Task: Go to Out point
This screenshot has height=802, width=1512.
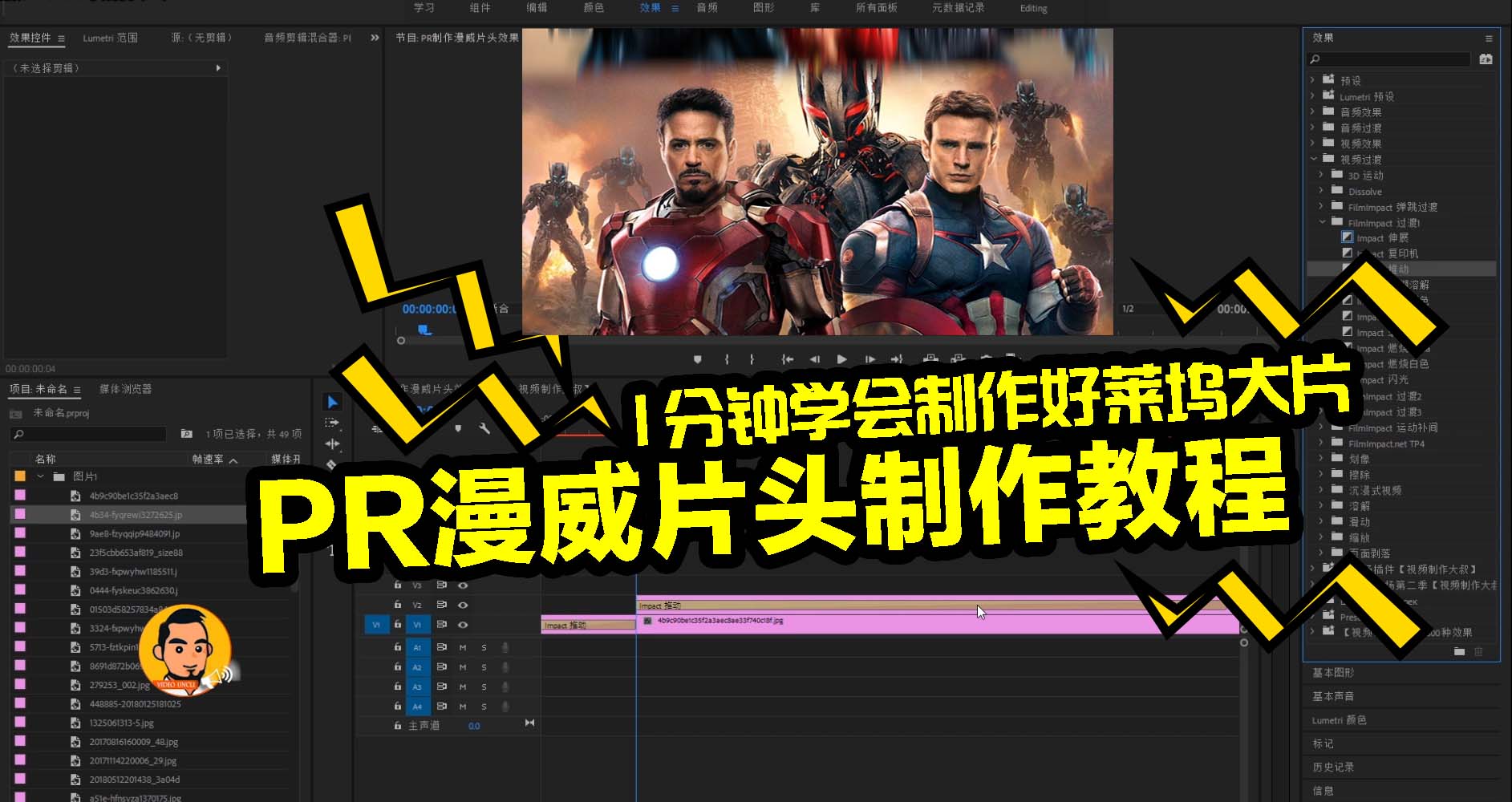Action: click(x=897, y=359)
